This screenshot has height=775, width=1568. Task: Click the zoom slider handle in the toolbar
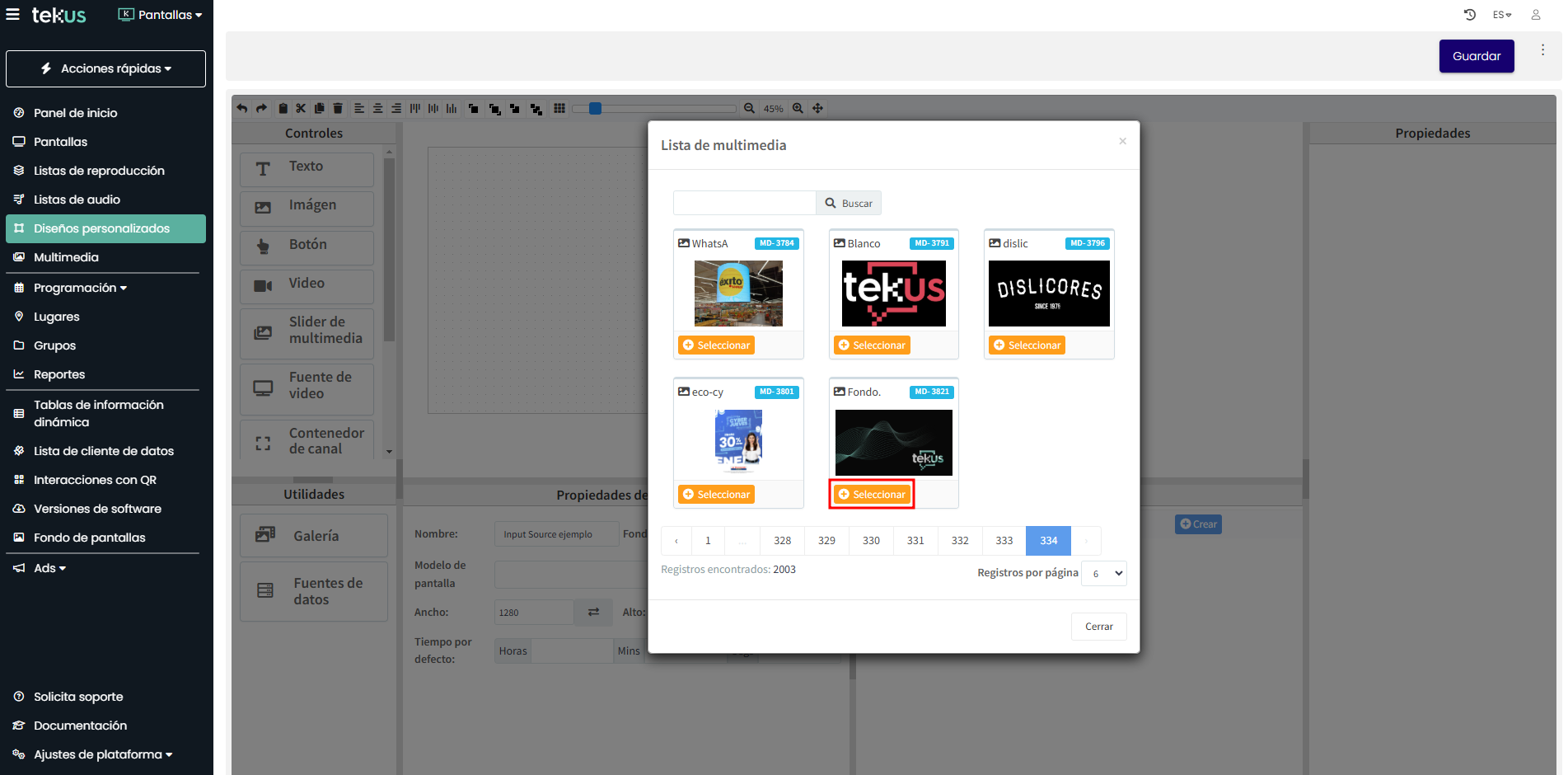(x=595, y=108)
